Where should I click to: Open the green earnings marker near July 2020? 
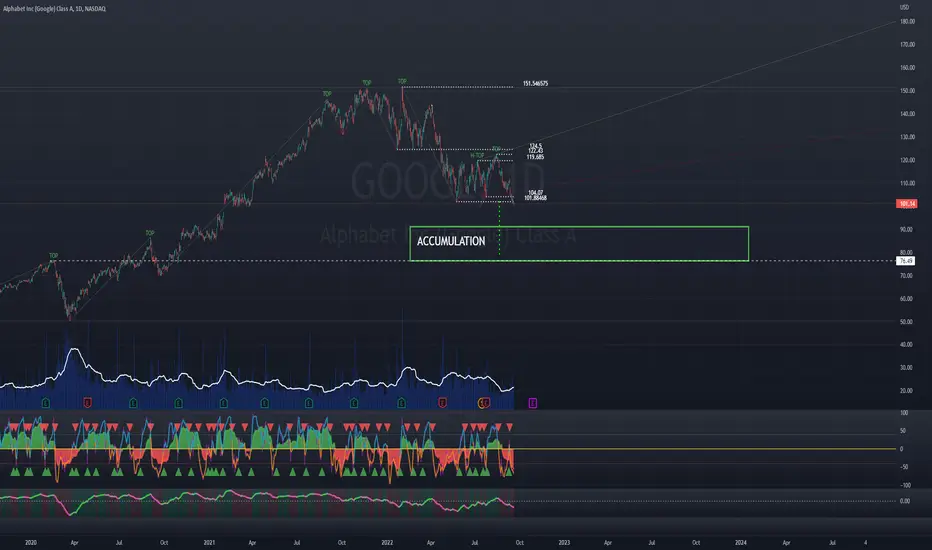pos(133,403)
